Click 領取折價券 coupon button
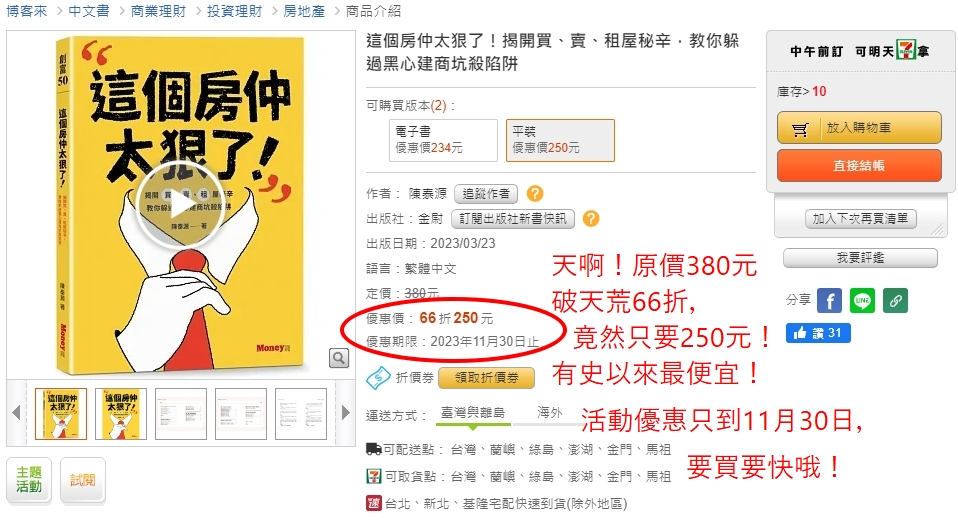 point(486,378)
